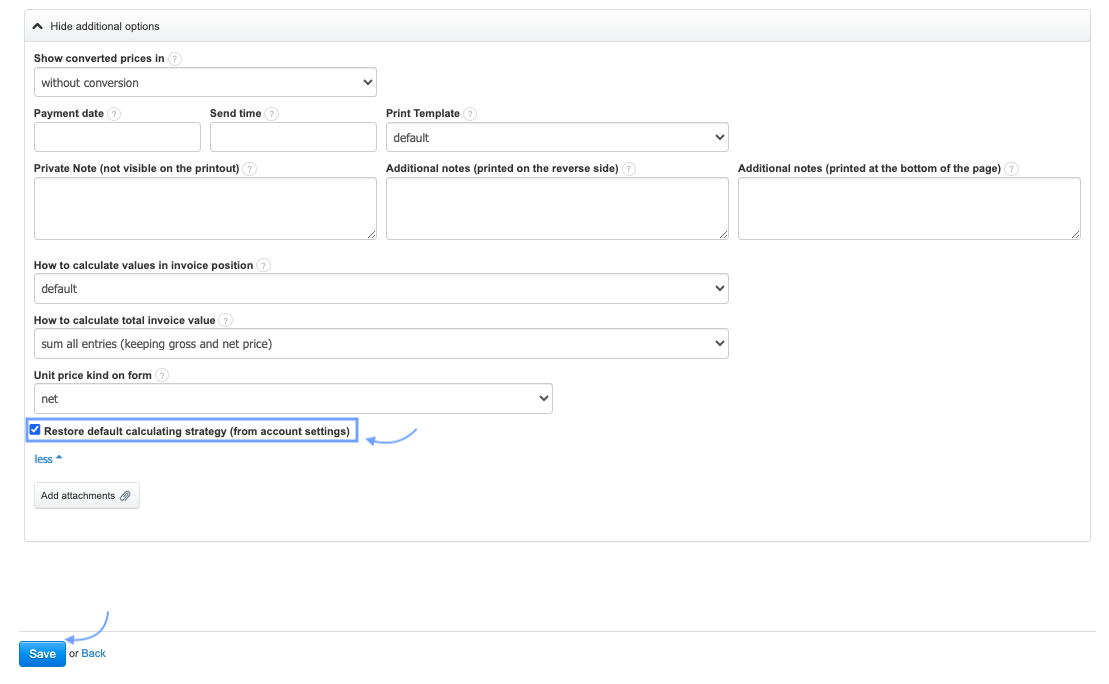
Task: Click into the Payment date field
Action: (117, 137)
